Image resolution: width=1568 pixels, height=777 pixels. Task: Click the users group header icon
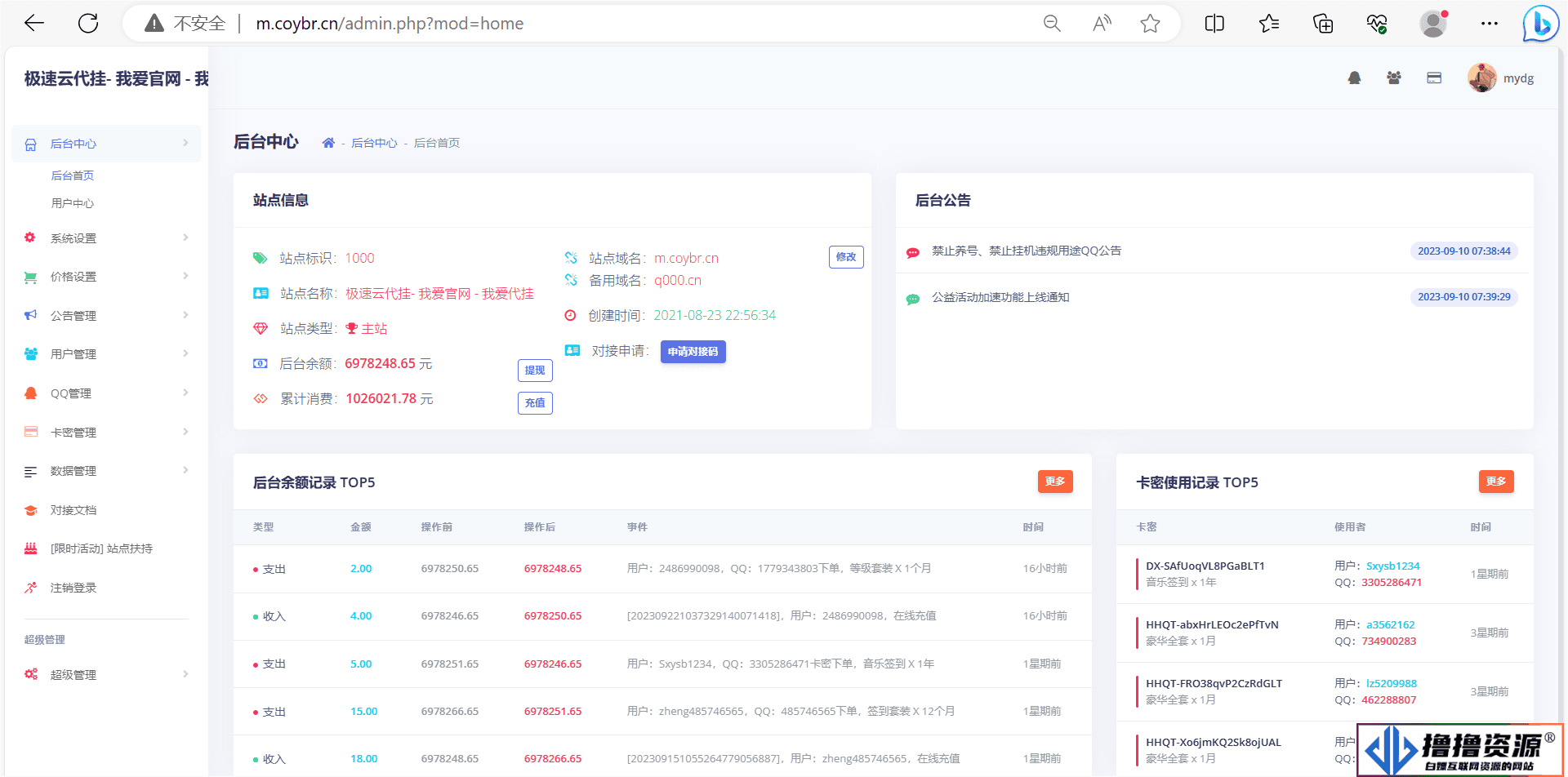point(1394,78)
